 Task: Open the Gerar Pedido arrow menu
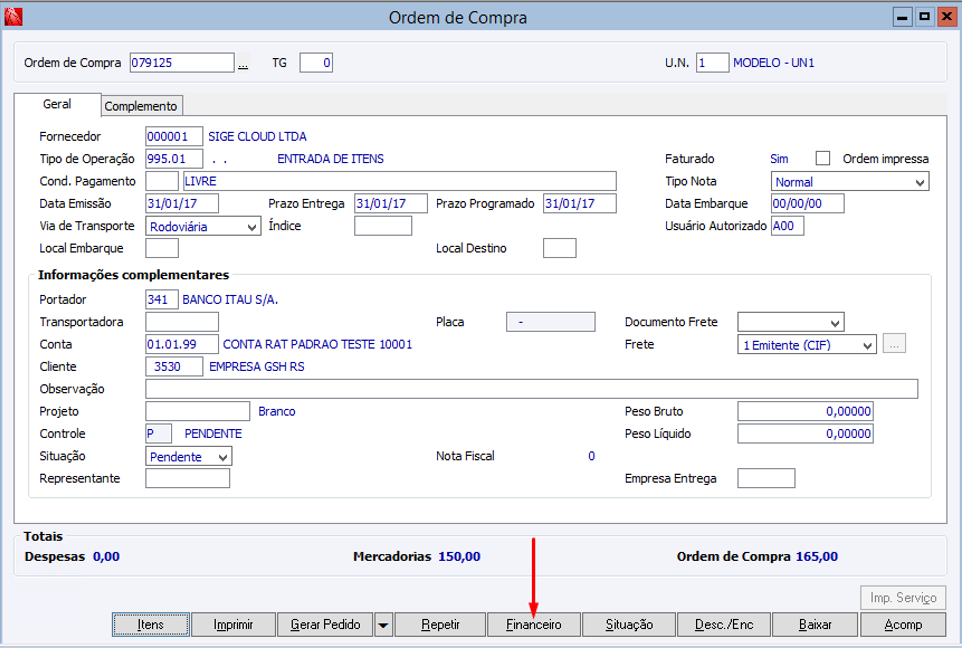click(x=383, y=625)
